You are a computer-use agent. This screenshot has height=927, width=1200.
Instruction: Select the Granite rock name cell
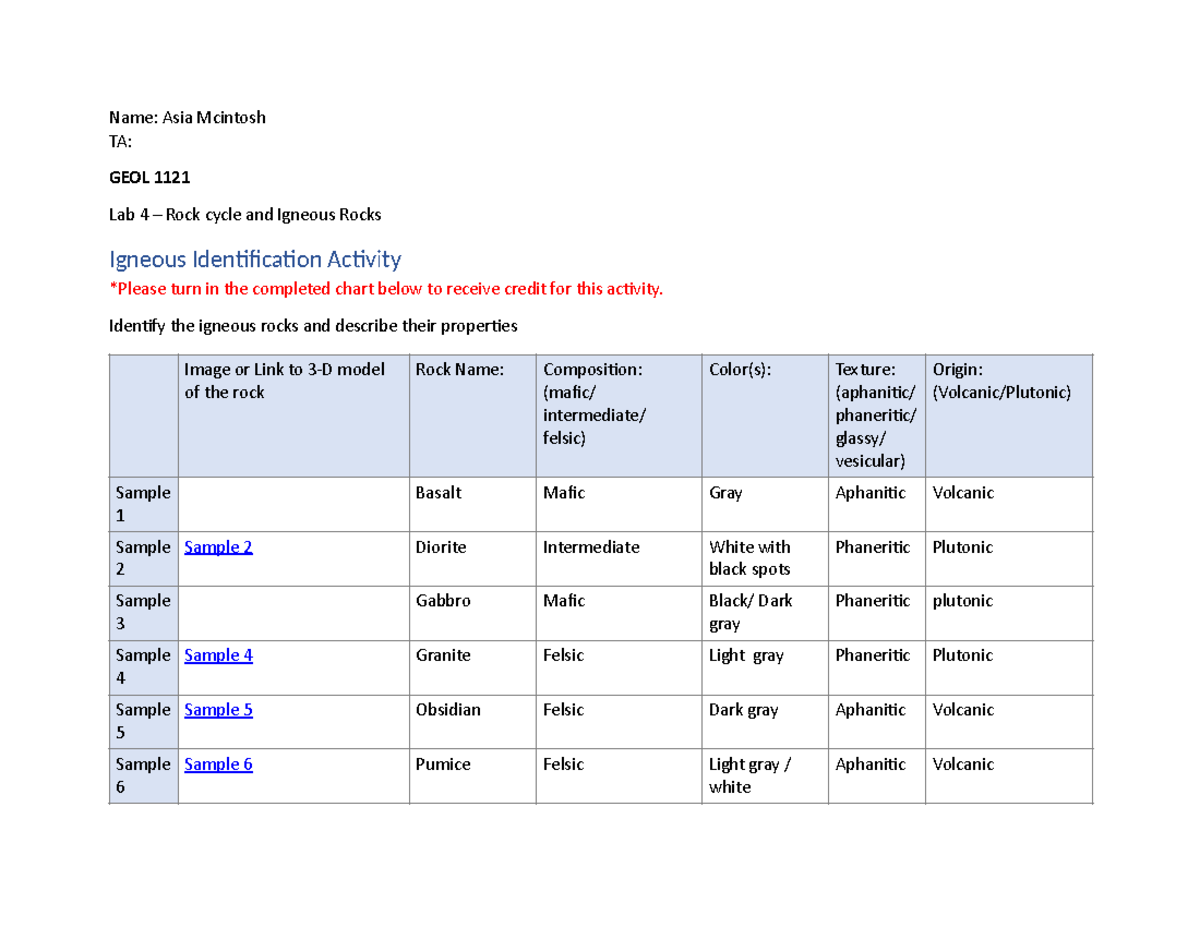pyautogui.click(x=473, y=666)
